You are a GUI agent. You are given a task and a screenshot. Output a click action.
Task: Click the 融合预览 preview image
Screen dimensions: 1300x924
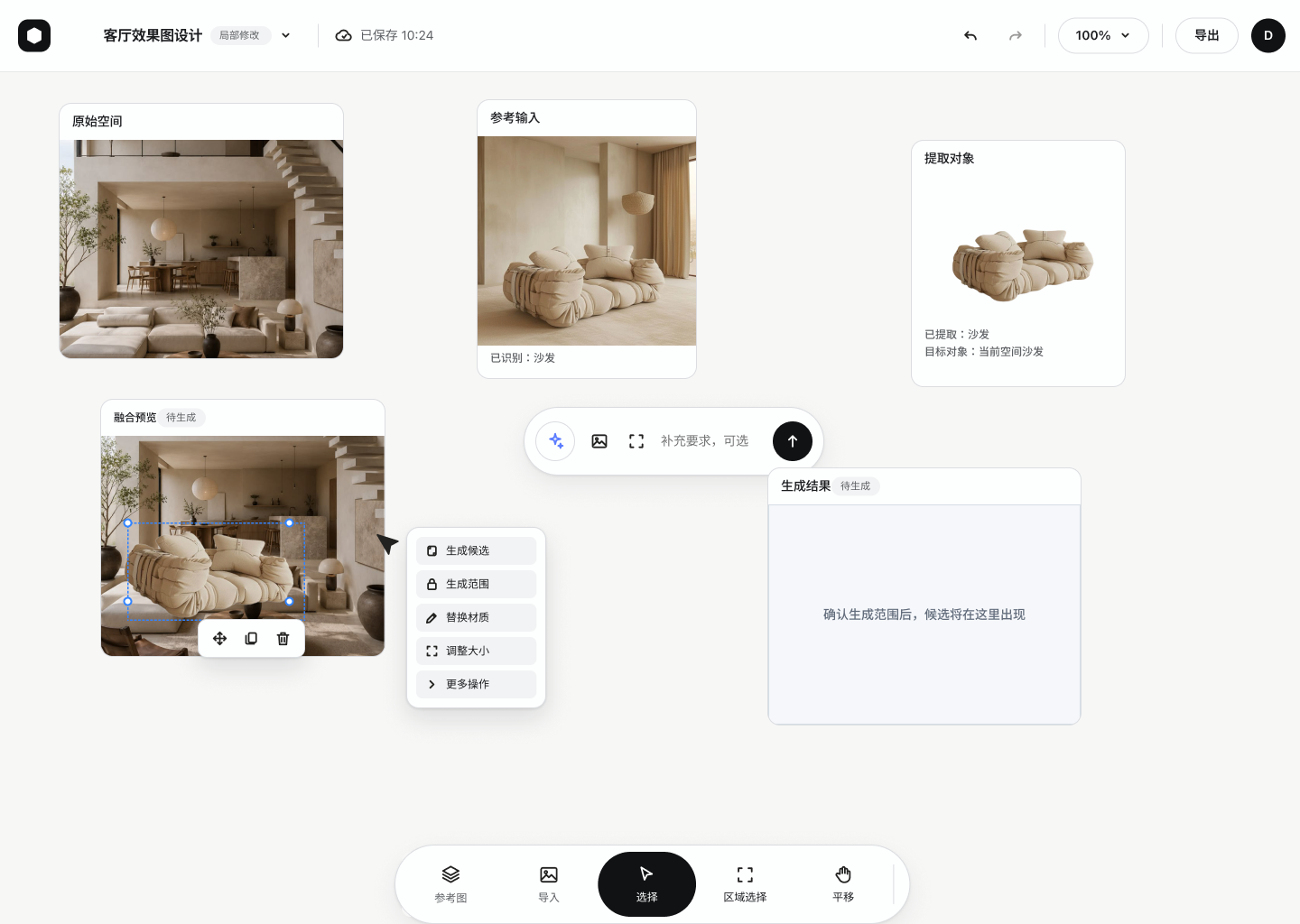tap(243, 546)
